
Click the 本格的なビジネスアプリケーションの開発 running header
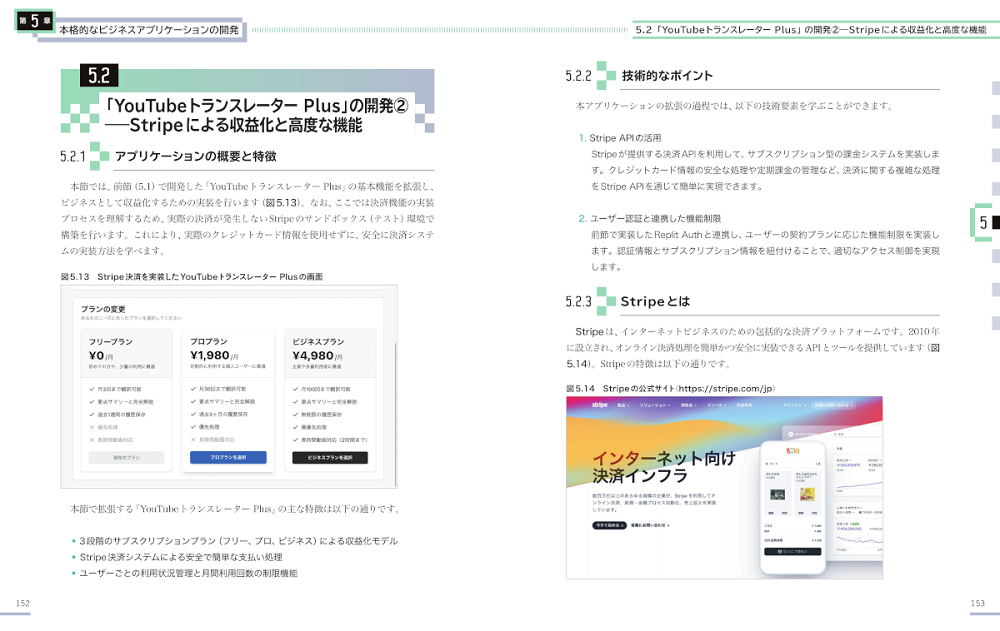(149, 30)
